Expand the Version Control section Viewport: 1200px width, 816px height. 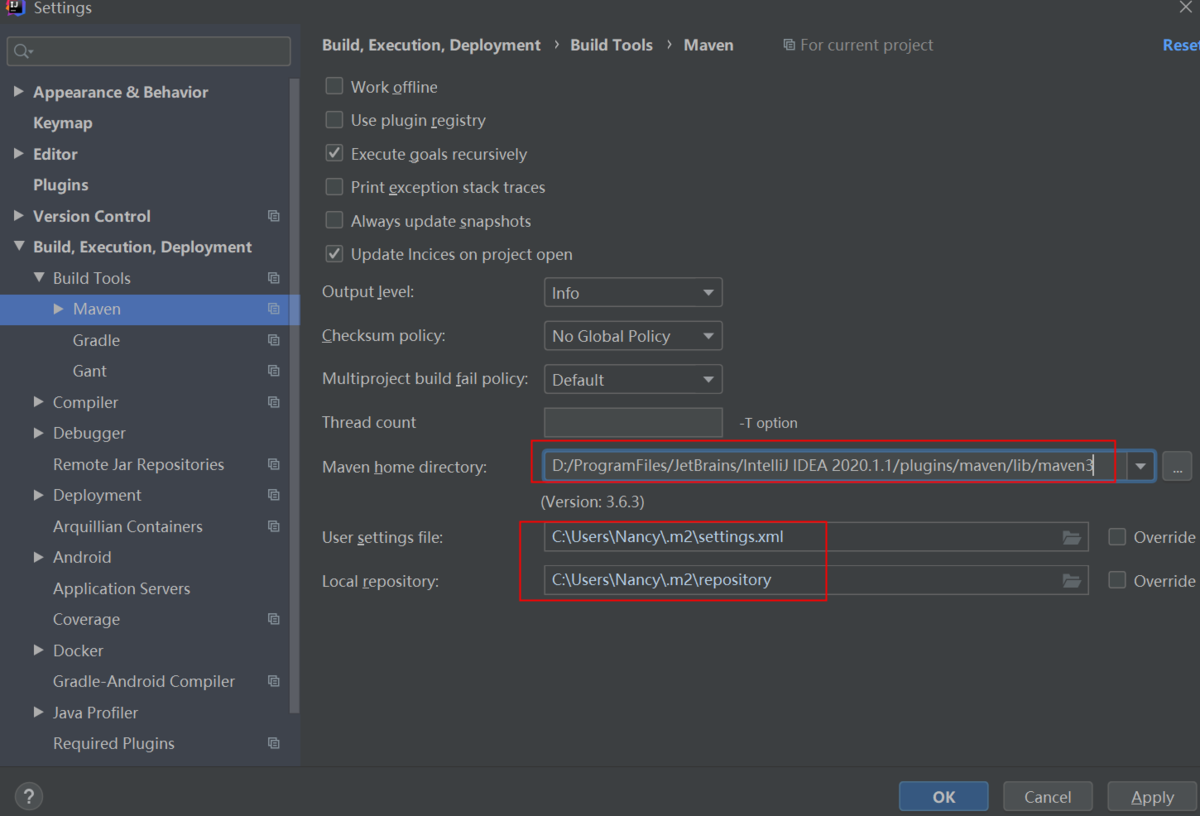point(18,215)
